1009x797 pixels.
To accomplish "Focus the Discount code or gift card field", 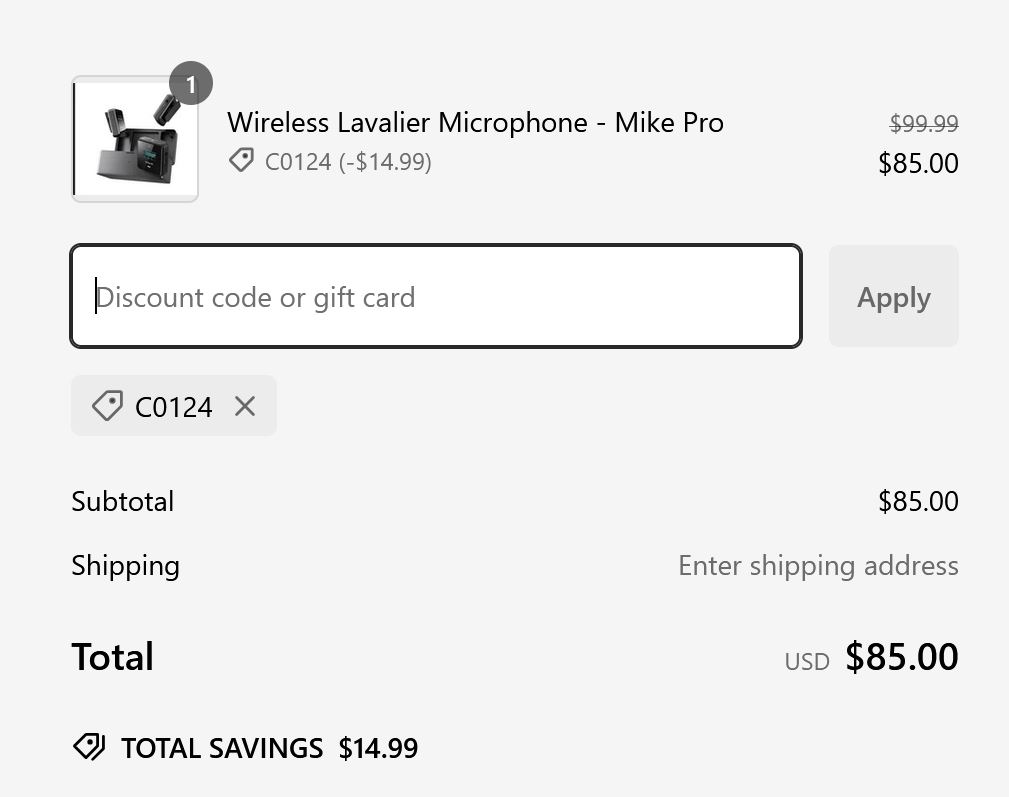I will [x=436, y=297].
